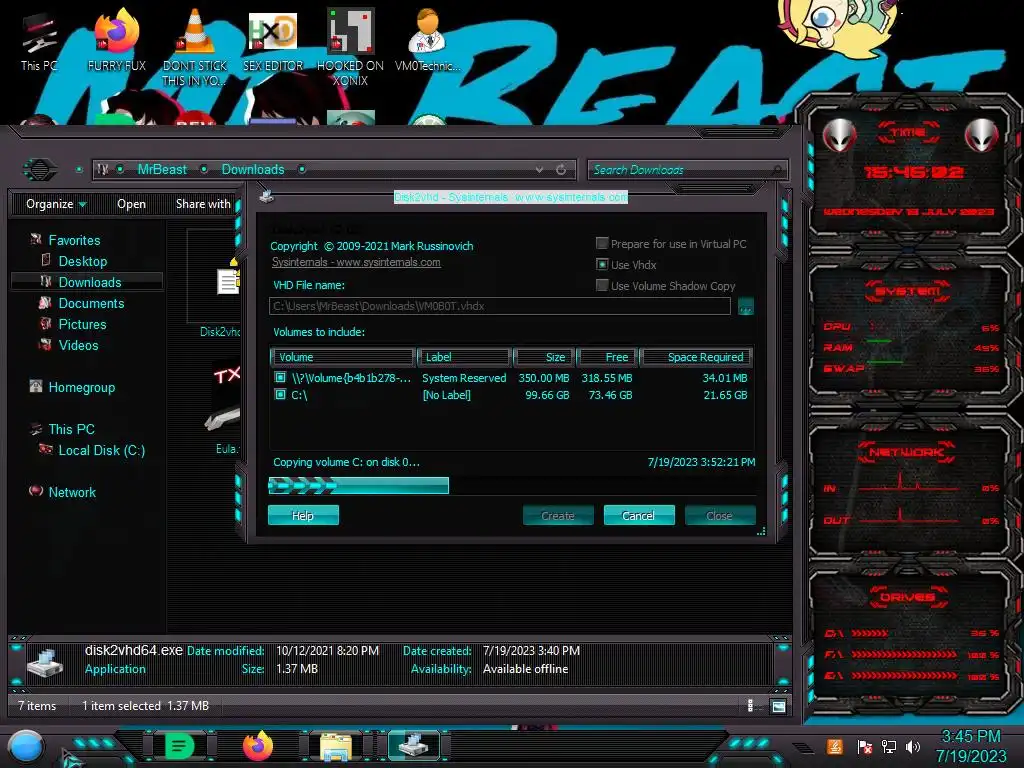Toggle Prepare for use in Virtual PC
The width and height of the screenshot is (1024, 768).
(x=602, y=243)
